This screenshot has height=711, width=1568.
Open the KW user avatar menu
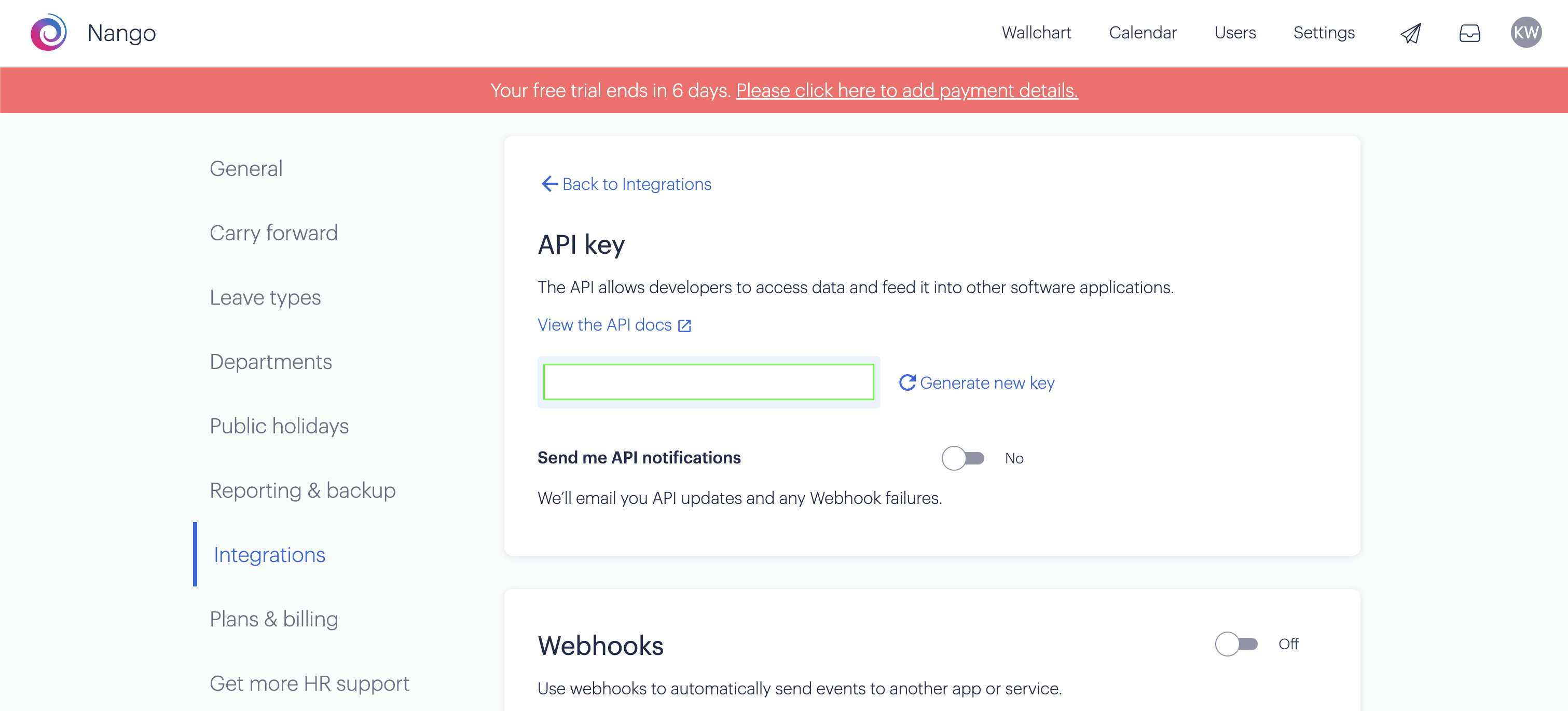[x=1525, y=33]
